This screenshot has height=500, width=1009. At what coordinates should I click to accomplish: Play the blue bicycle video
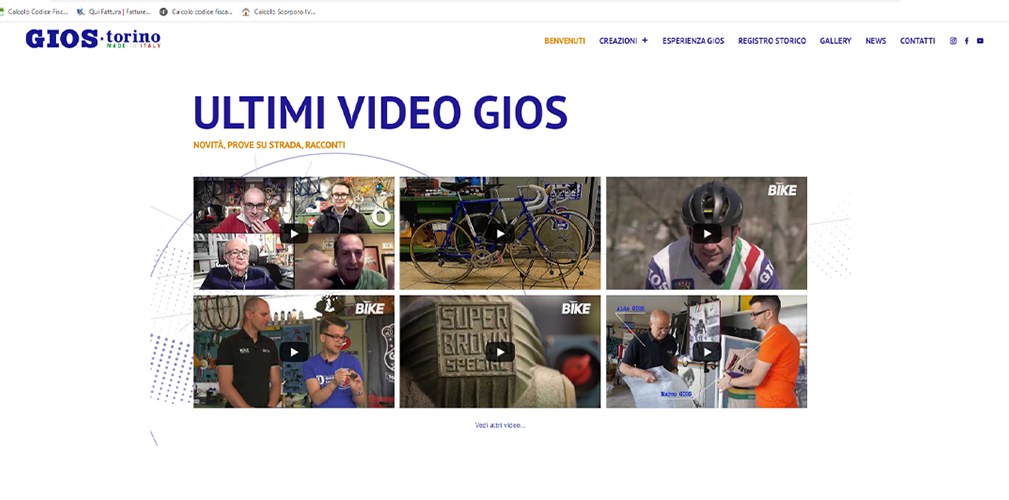coord(500,233)
